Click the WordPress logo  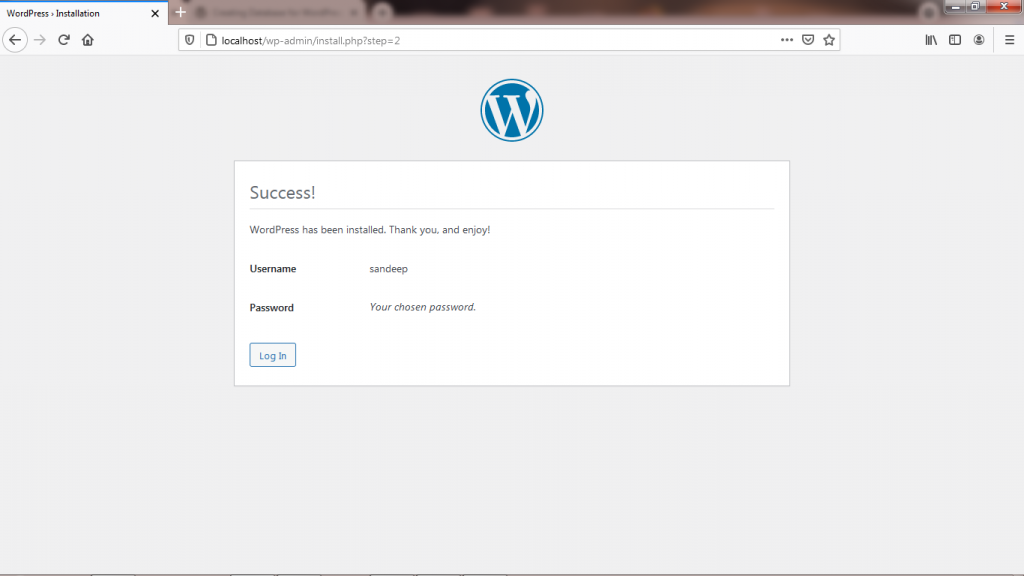coord(511,110)
